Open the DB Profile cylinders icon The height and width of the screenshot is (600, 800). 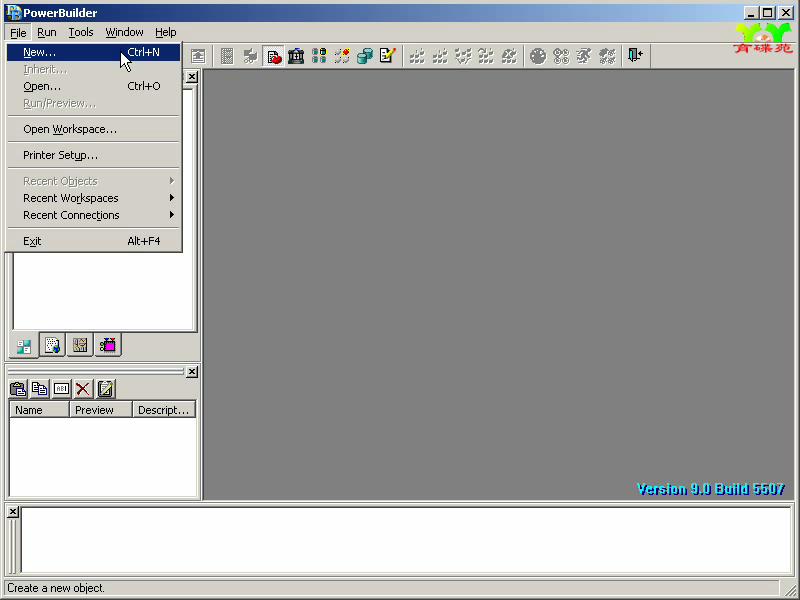pyautogui.click(x=319, y=56)
